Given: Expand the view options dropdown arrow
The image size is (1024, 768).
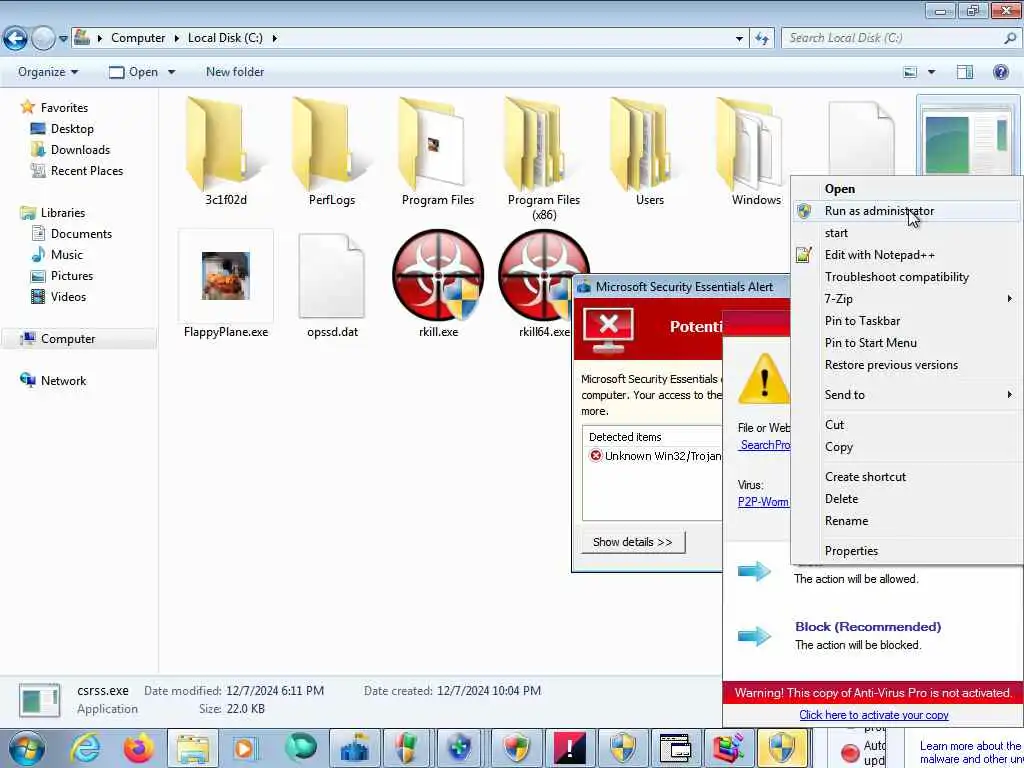Looking at the screenshot, I should [x=931, y=72].
